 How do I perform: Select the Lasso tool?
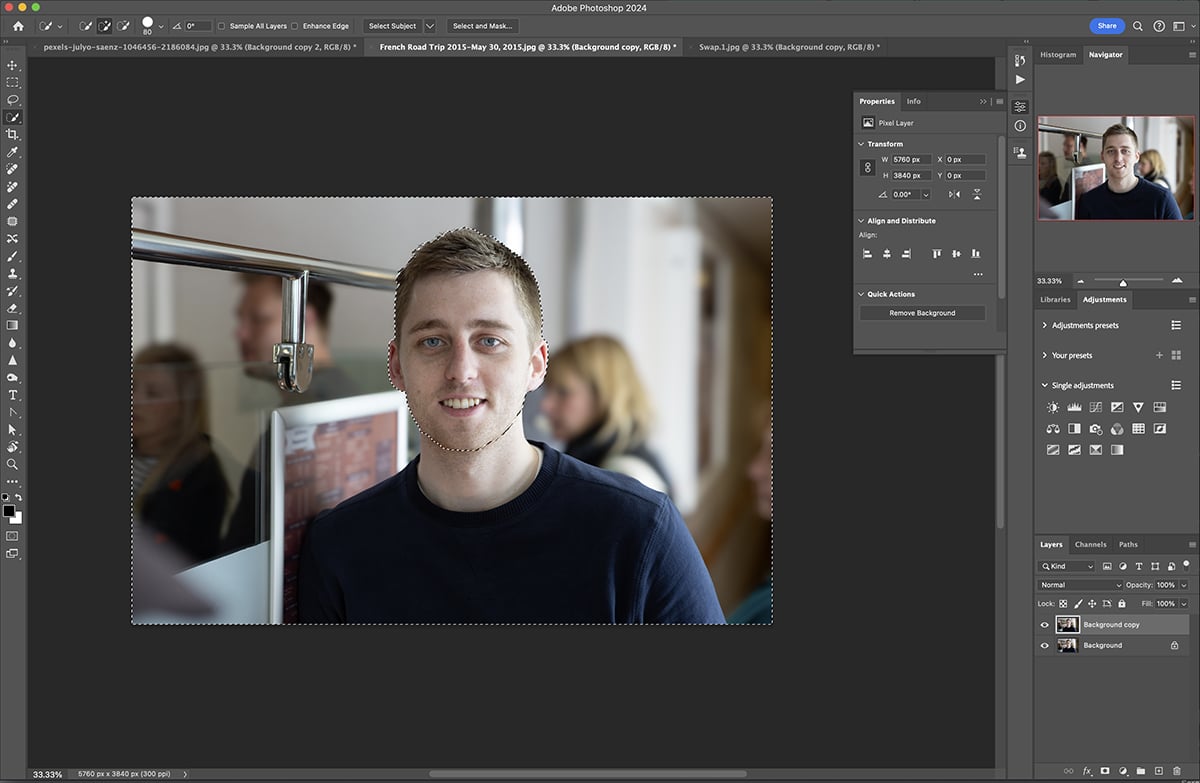click(x=13, y=98)
